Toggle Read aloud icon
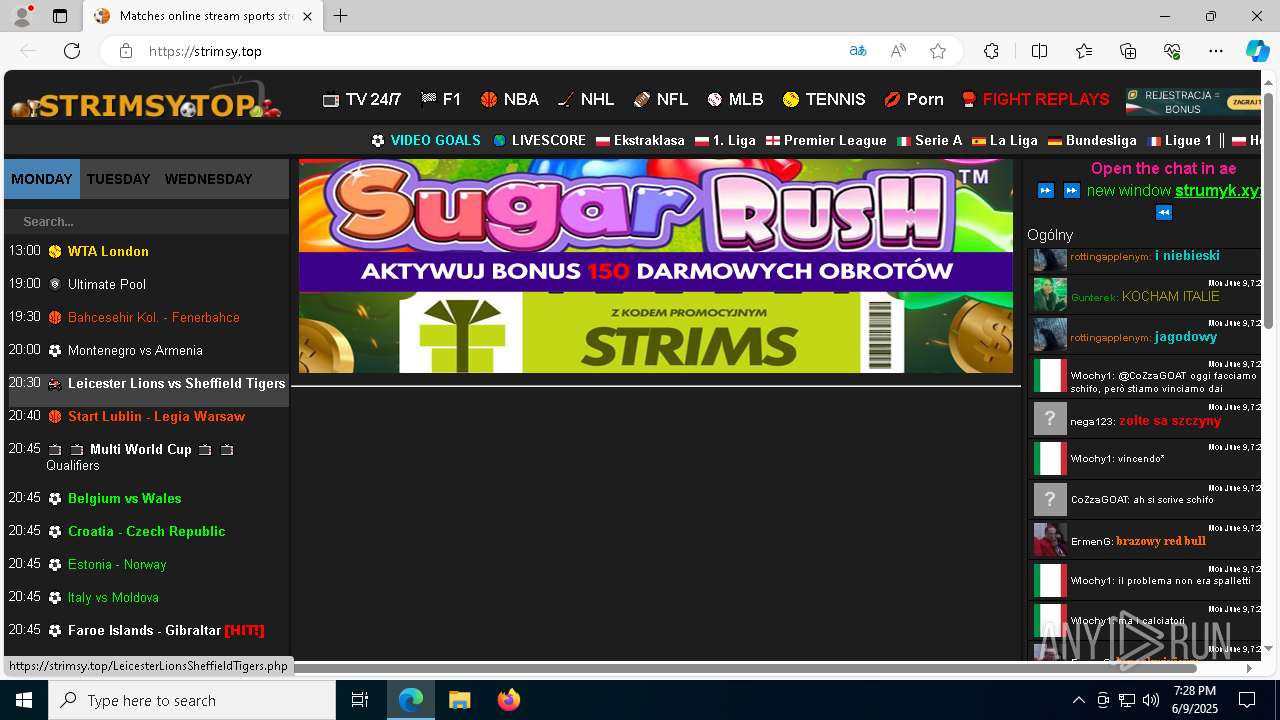Screen dimensions: 1280x720 pyautogui.click(x=898, y=51)
